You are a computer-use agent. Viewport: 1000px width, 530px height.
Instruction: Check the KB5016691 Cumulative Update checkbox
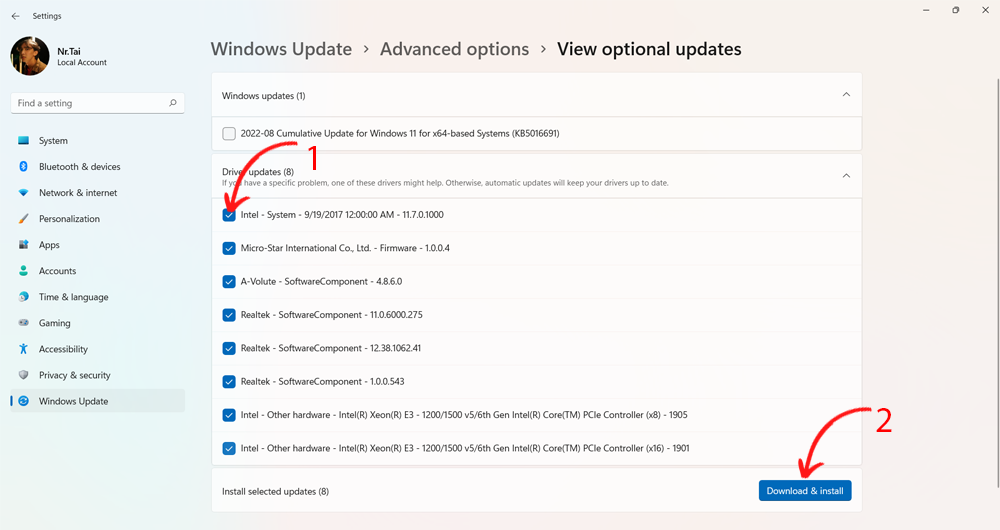(229, 133)
